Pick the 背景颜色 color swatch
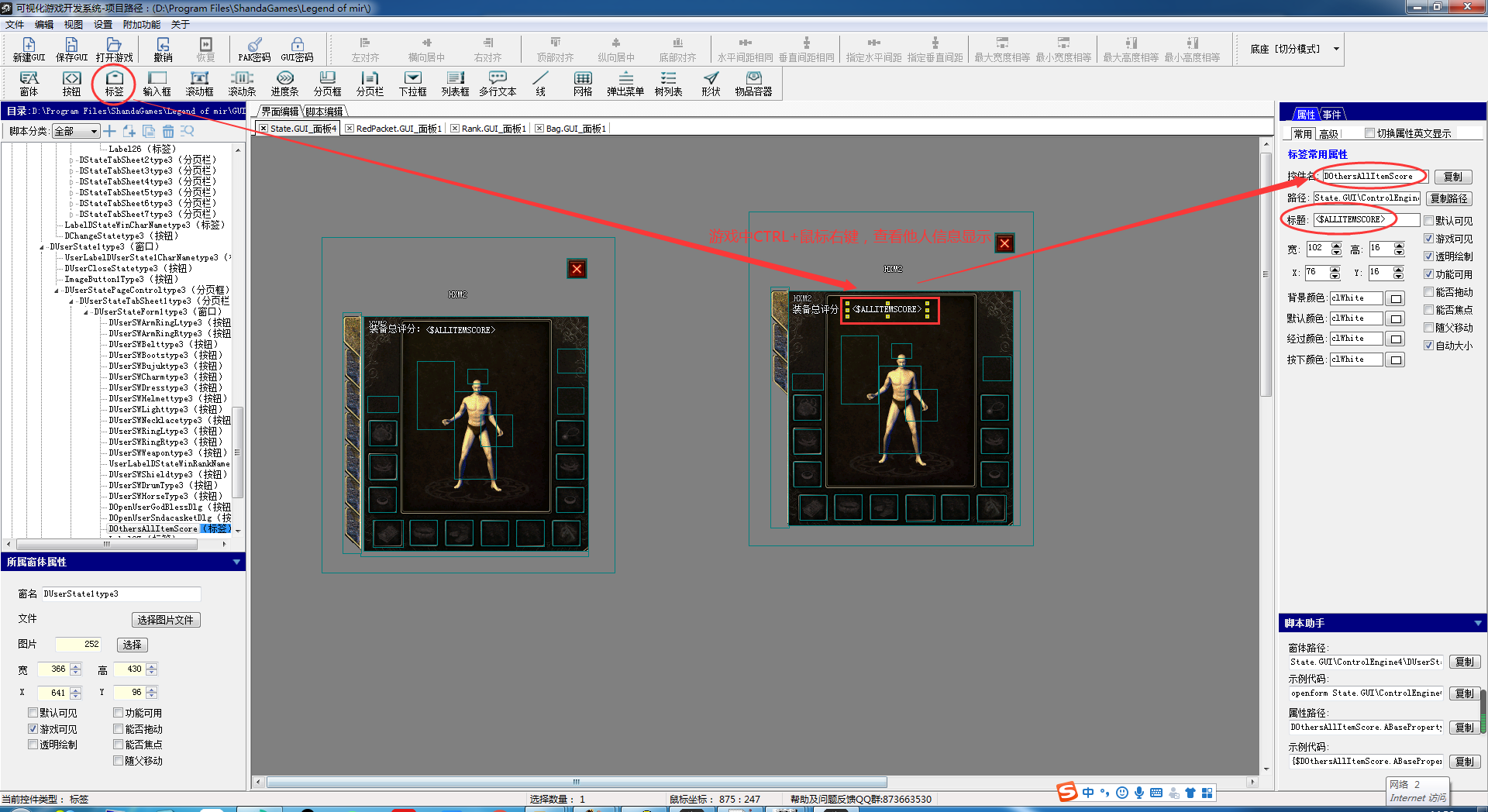The height and width of the screenshot is (812, 1488). pos(1396,298)
